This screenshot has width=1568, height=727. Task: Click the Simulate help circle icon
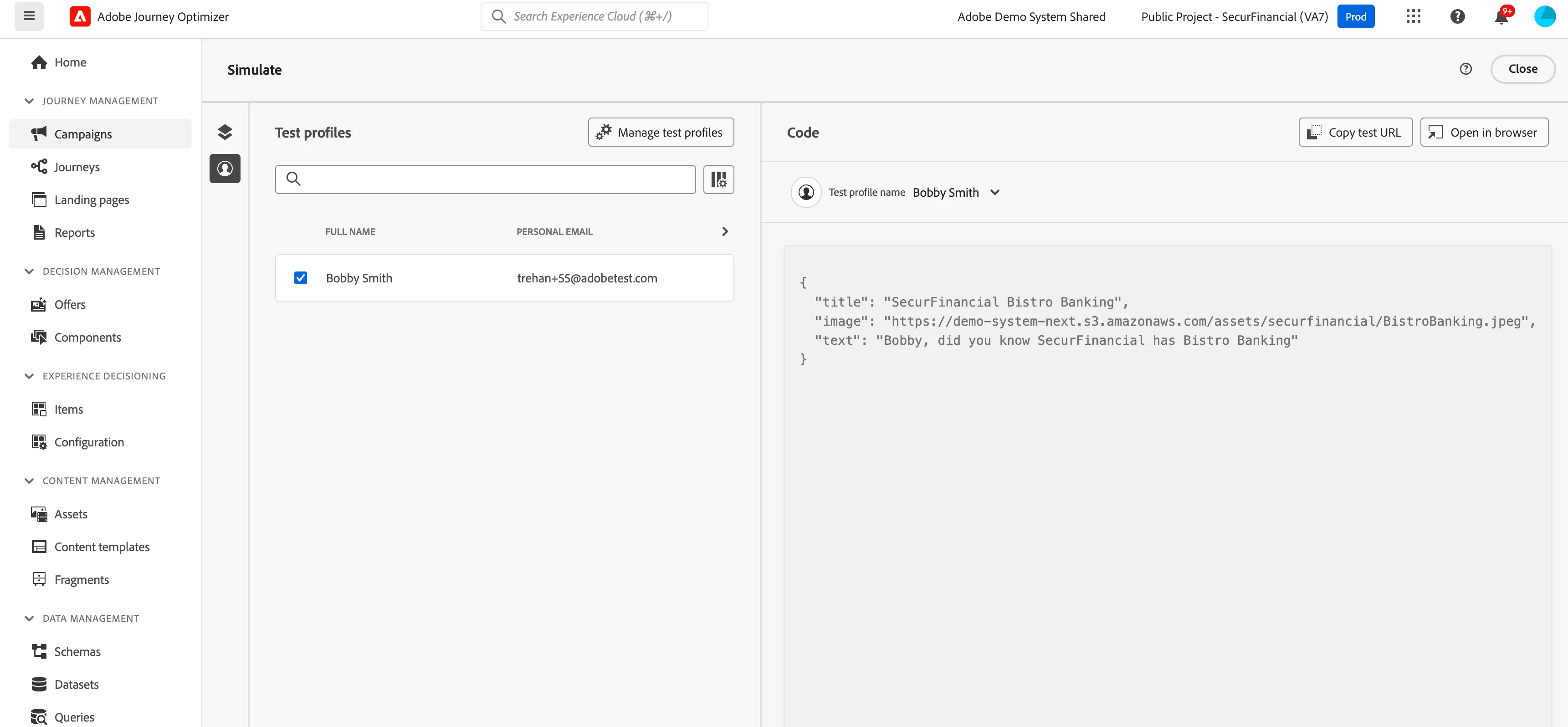1466,69
